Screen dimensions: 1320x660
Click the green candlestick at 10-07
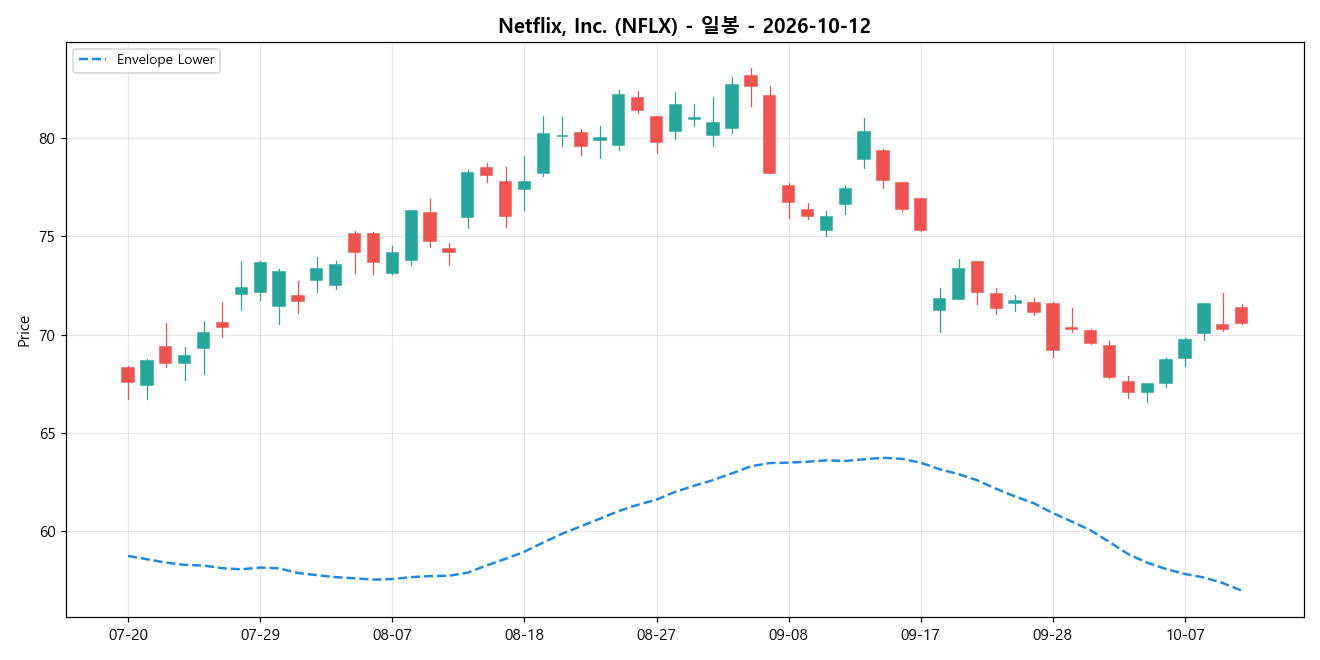click(x=1184, y=349)
